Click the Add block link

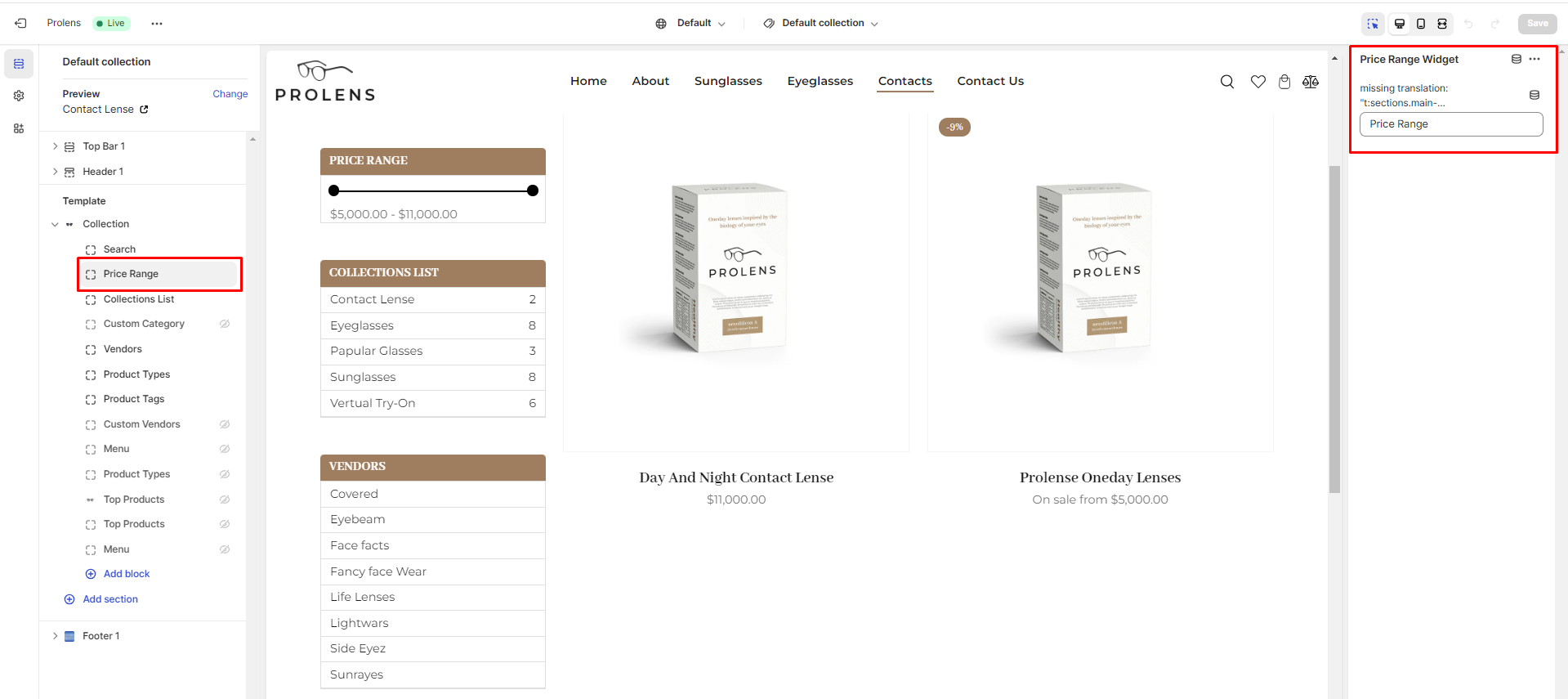(x=126, y=574)
